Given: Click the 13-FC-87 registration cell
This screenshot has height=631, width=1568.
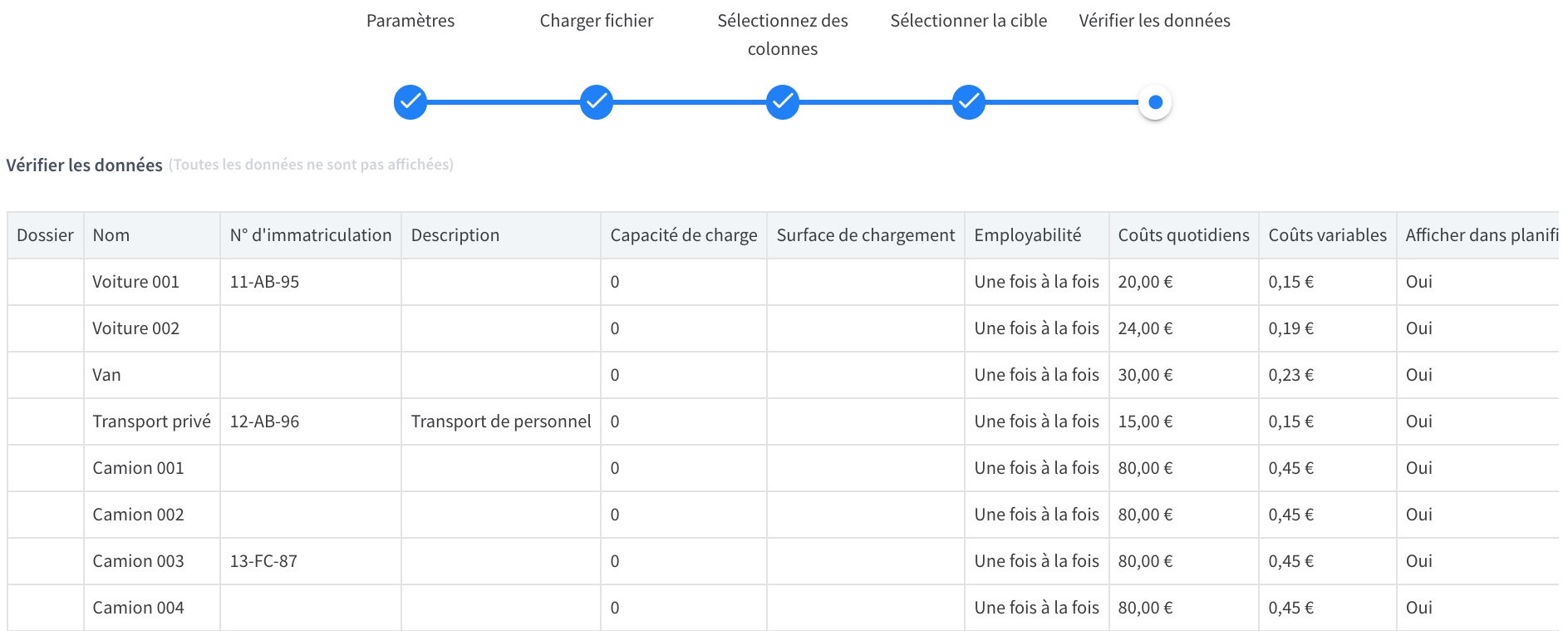Looking at the screenshot, I should point(311,561).
